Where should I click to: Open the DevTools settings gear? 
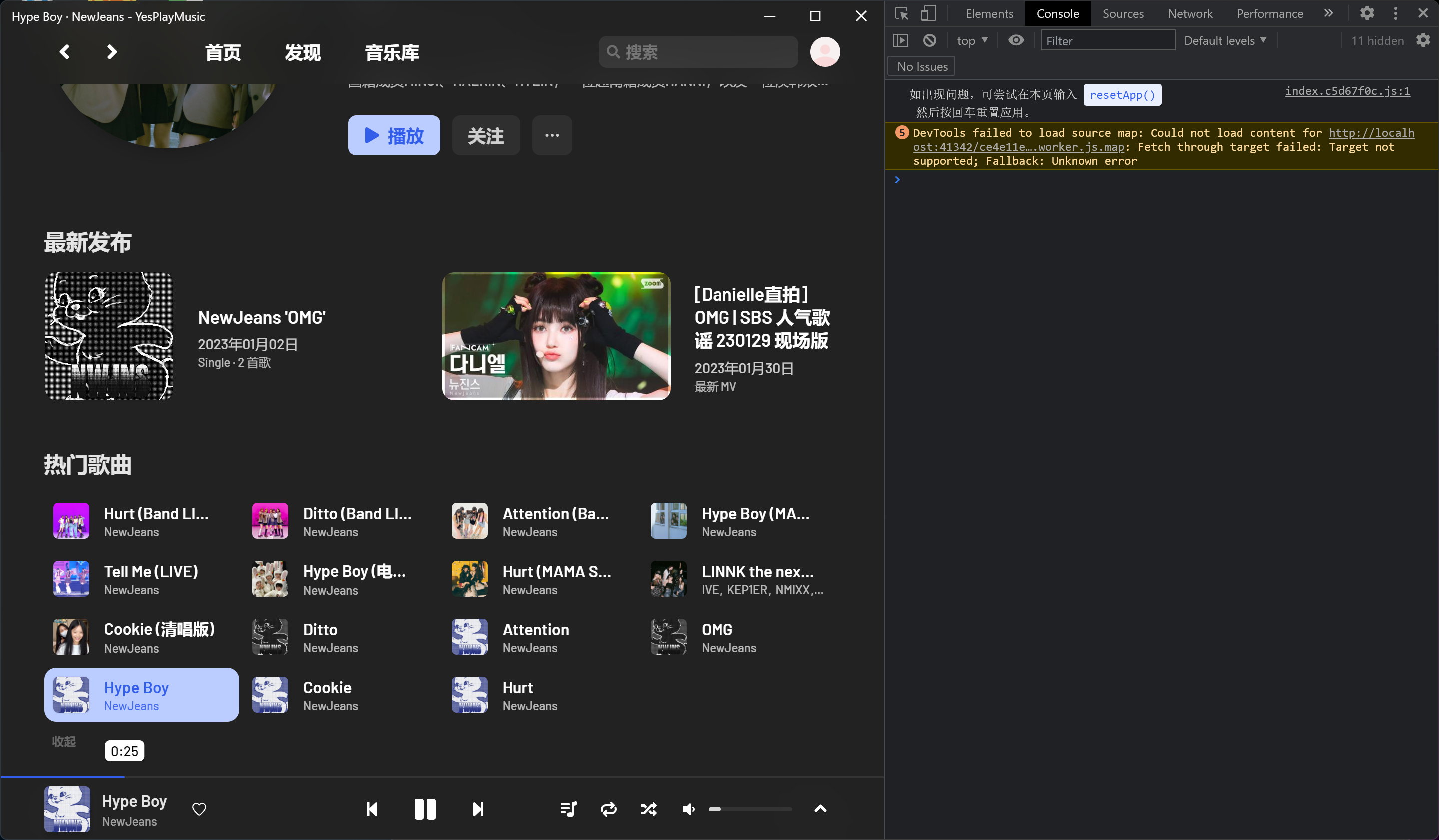[1367, 13]
